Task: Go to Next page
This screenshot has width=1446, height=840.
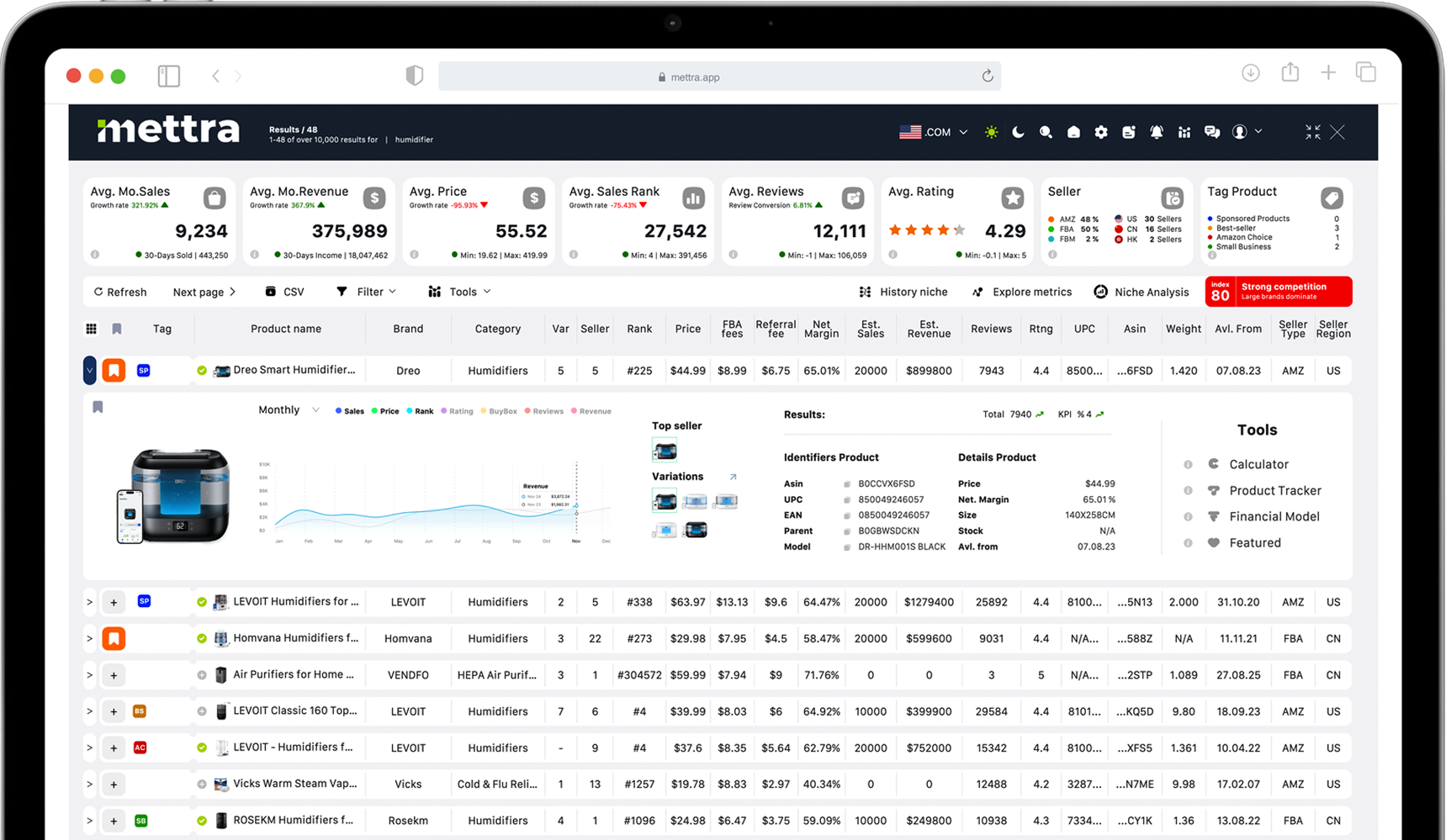Action: [x=204, y=292]
